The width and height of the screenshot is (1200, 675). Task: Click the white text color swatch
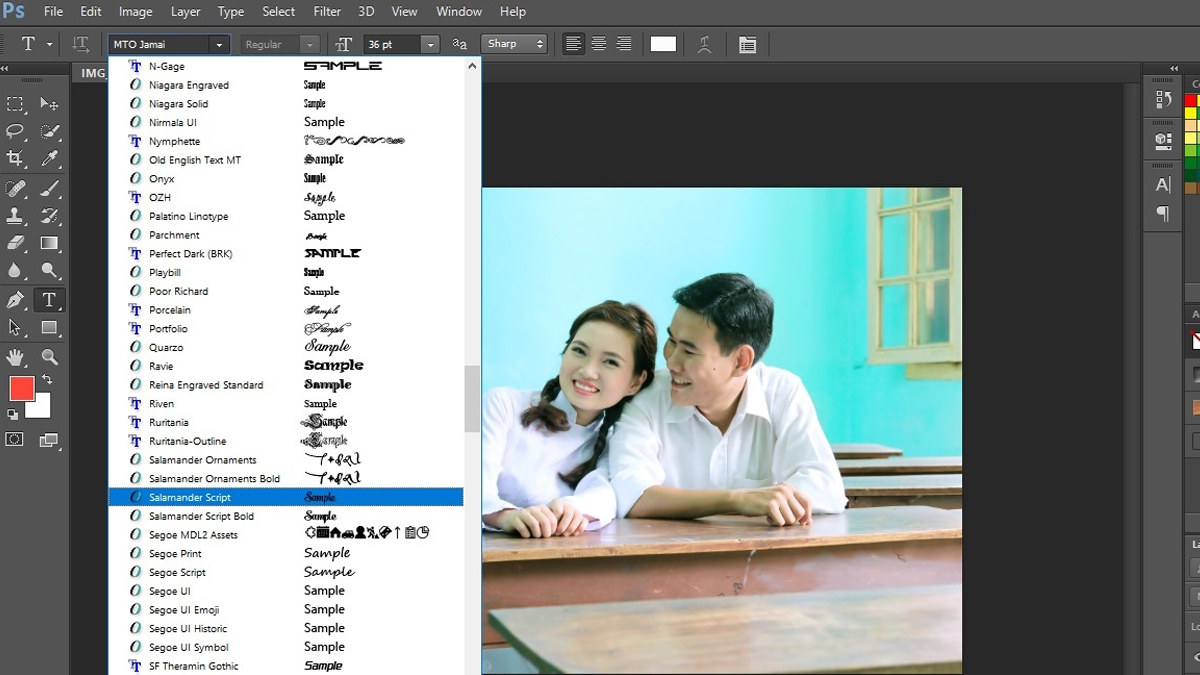(663, 43)
